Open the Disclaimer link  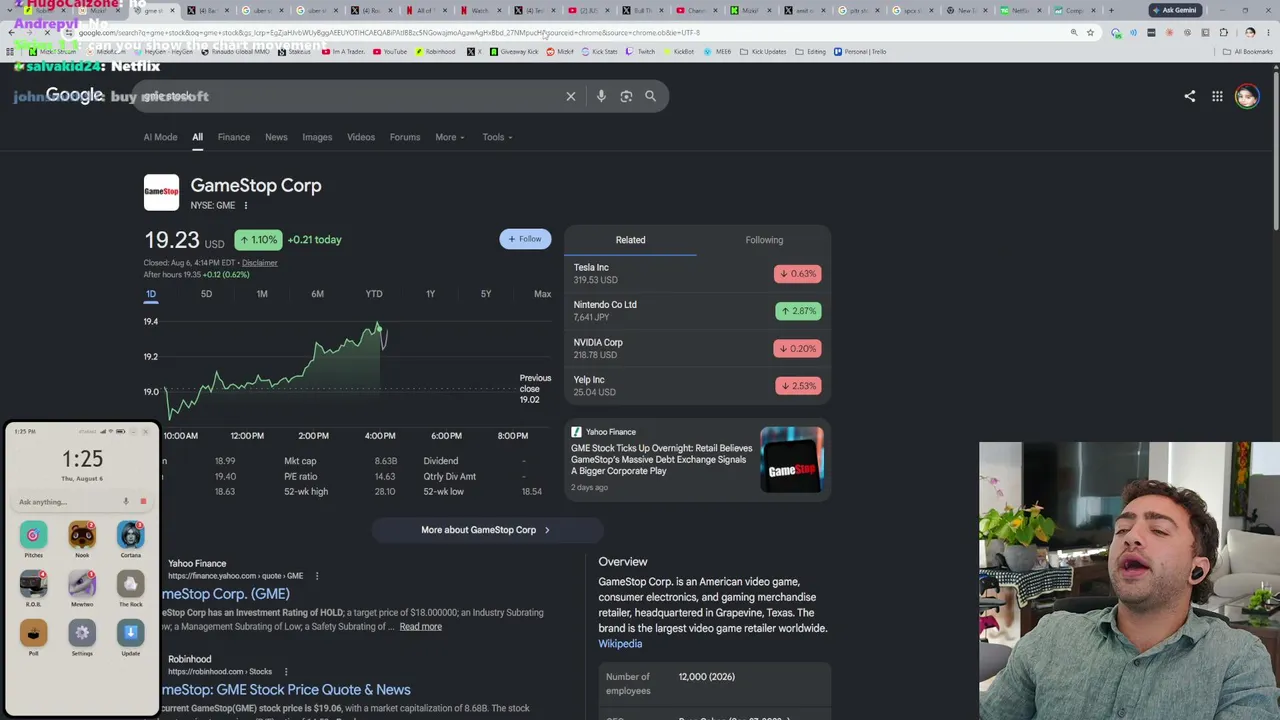[x=259, y=263]
